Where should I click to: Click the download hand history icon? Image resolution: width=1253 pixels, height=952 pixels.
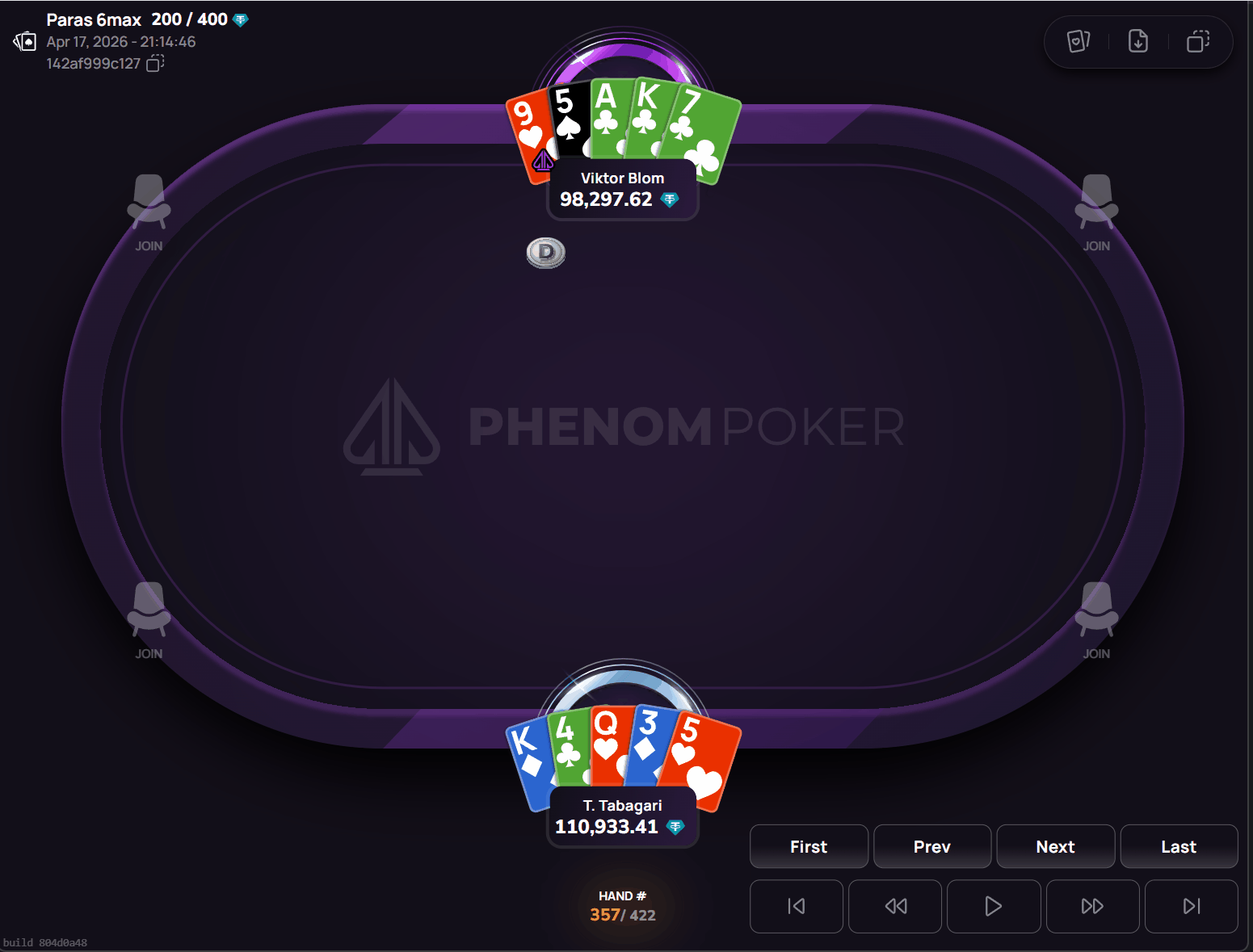1138,41
